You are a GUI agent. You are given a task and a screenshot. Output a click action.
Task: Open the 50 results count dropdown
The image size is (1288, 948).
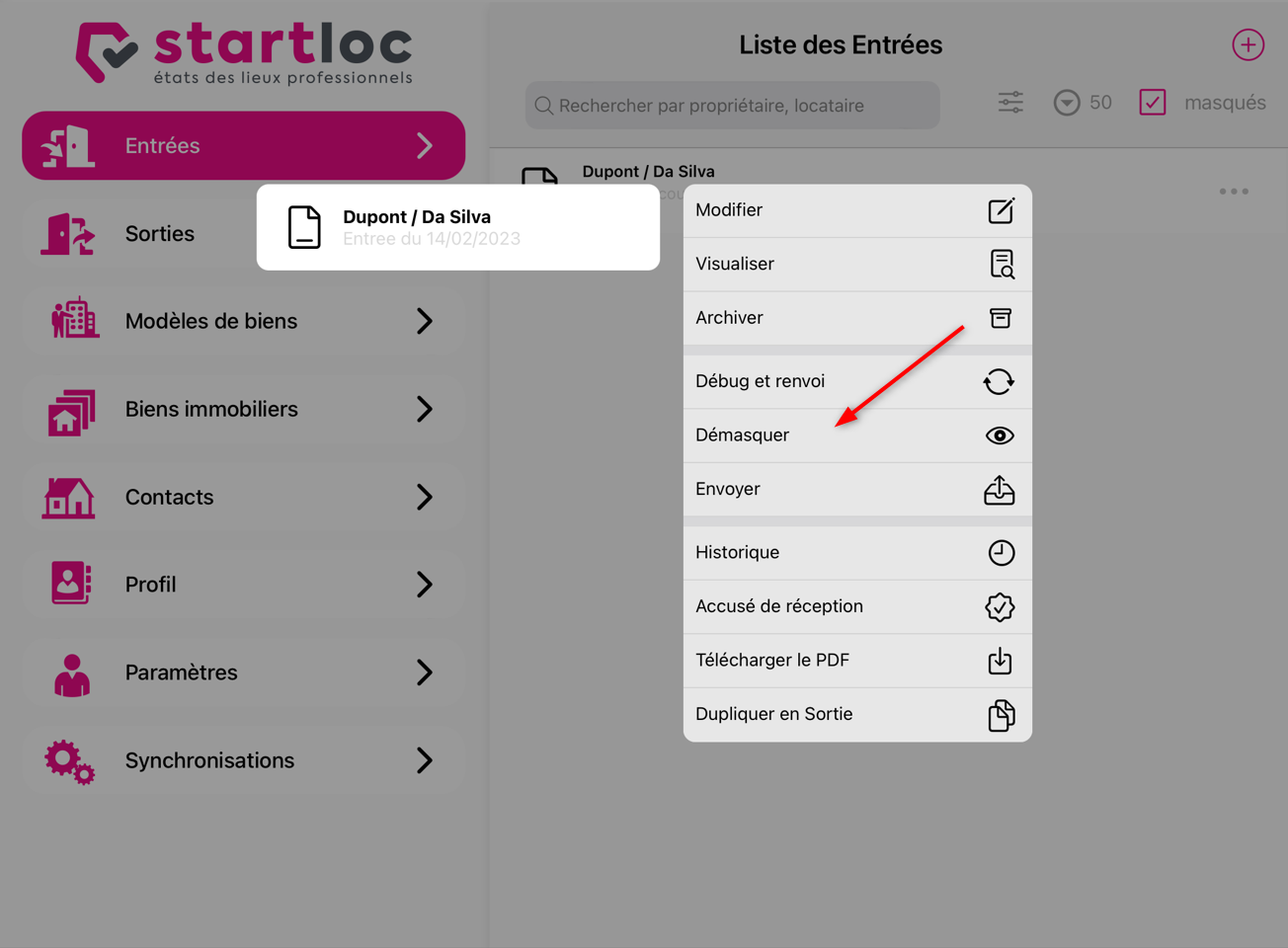click(1083, 102)
